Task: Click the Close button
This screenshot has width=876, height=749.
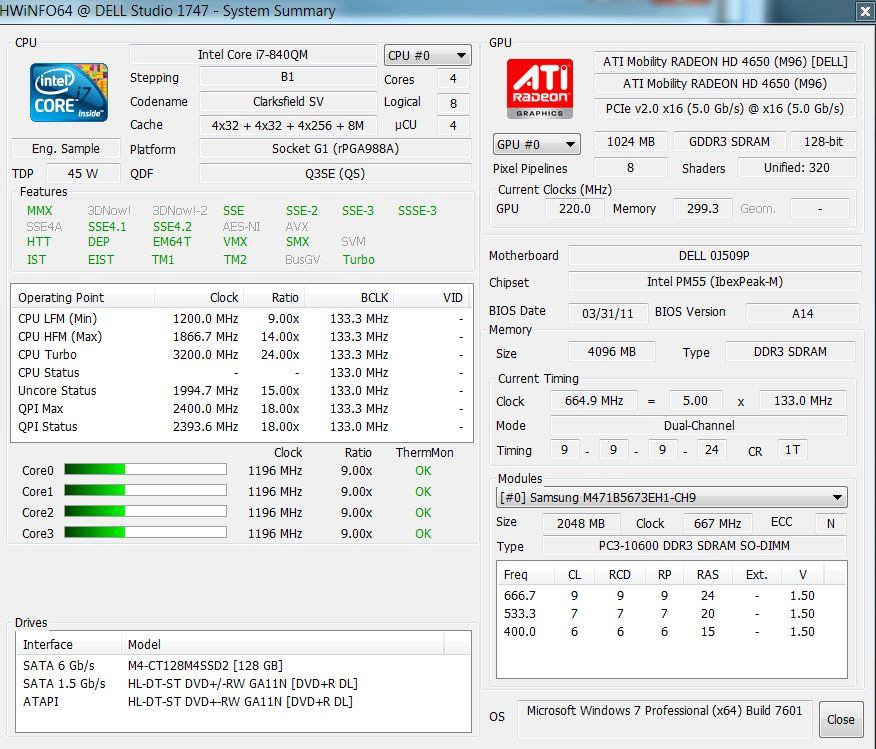Action: coord(840,719)
